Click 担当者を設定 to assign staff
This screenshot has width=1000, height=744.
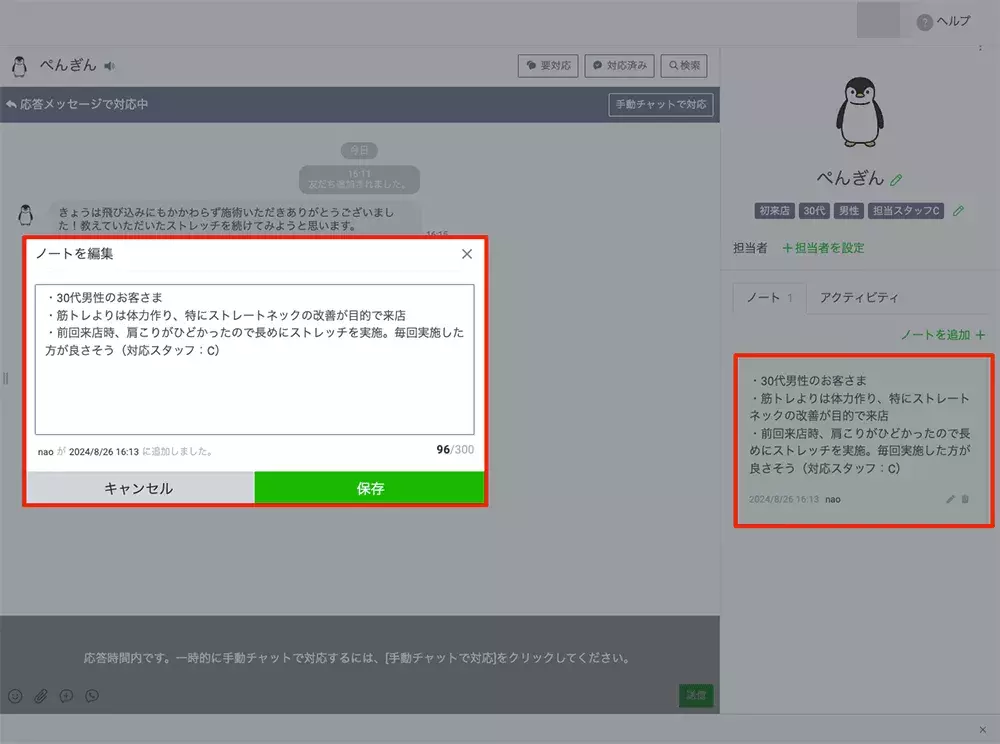pos(823,247)
